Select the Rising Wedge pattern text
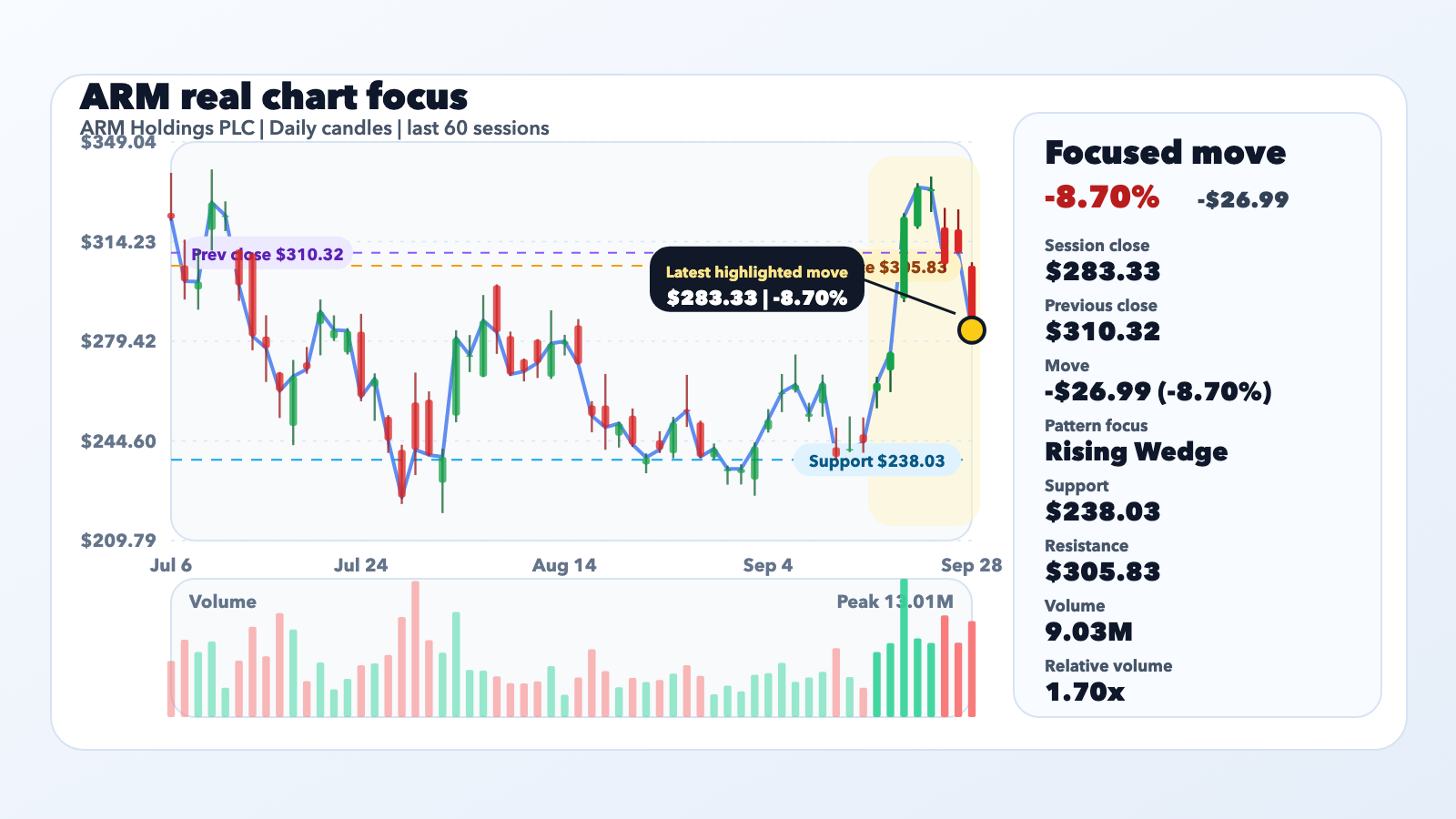 pos(1136,451)
